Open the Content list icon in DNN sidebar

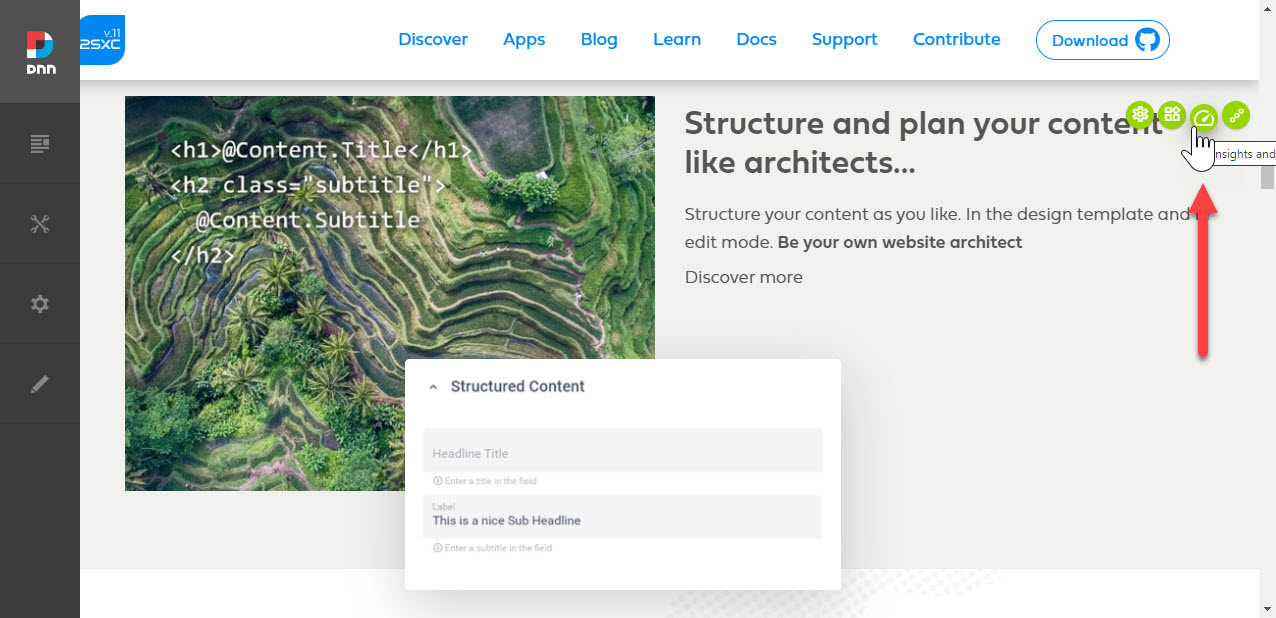pos(40,144)
